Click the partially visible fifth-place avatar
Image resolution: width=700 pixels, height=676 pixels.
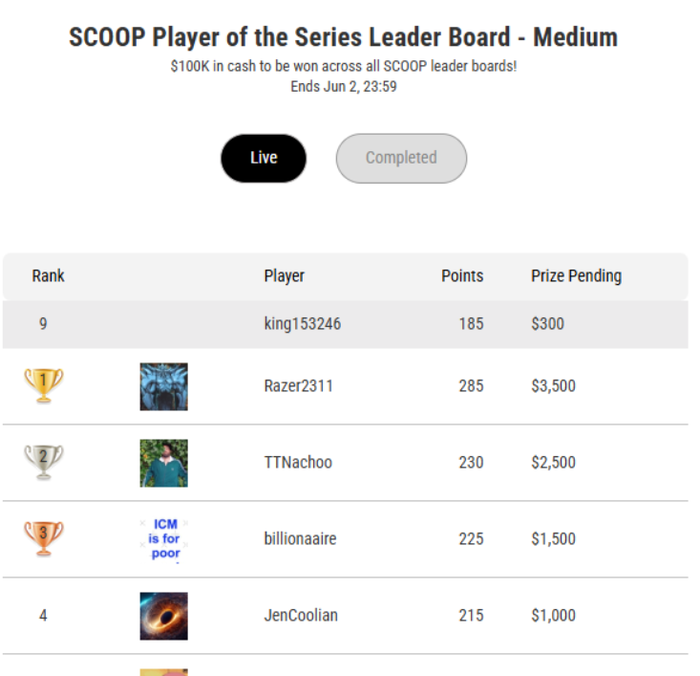[x=164, y=672]
